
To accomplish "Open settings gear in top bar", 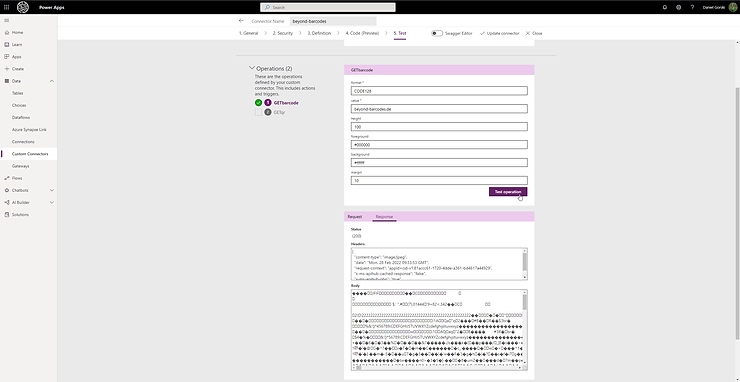I will tap(679, 7).
